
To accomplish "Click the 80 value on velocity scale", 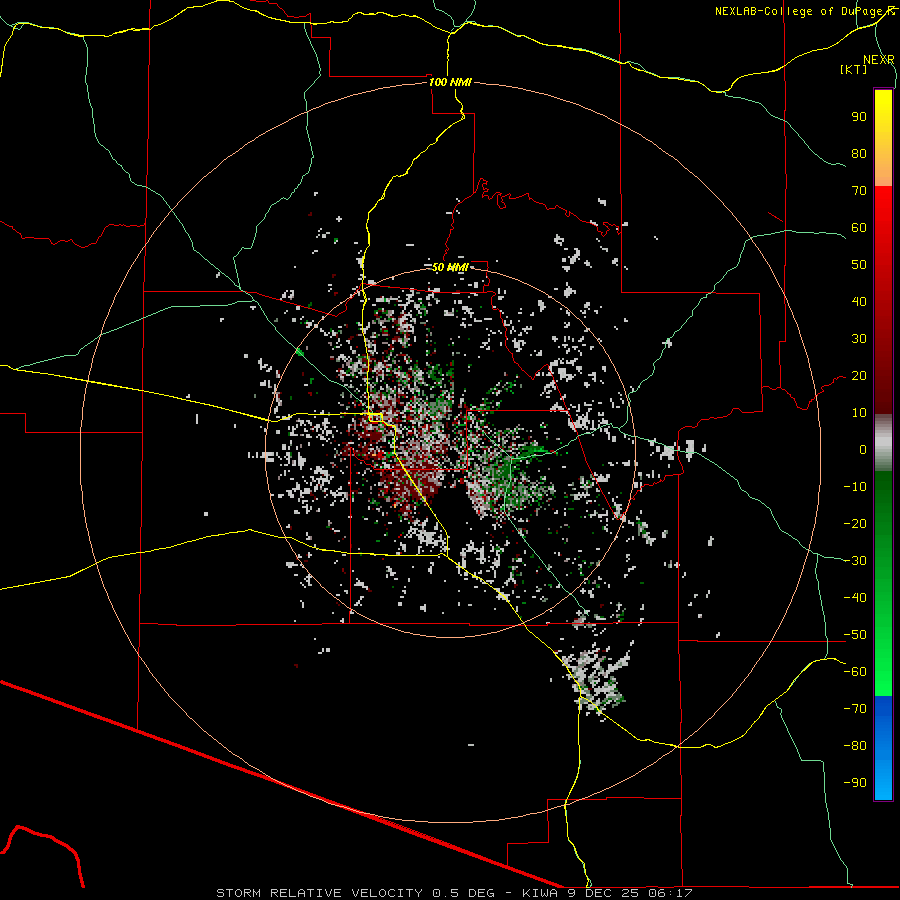I will coord(859,153).
